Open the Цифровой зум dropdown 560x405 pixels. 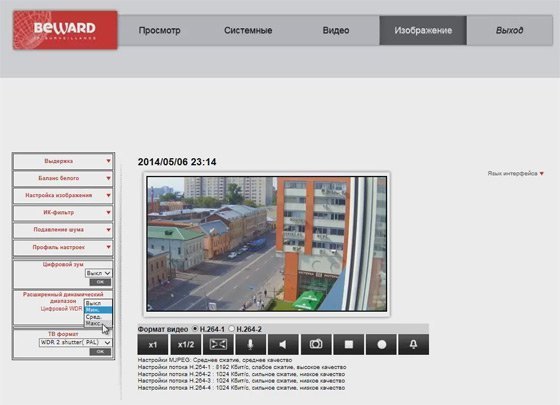98,273
